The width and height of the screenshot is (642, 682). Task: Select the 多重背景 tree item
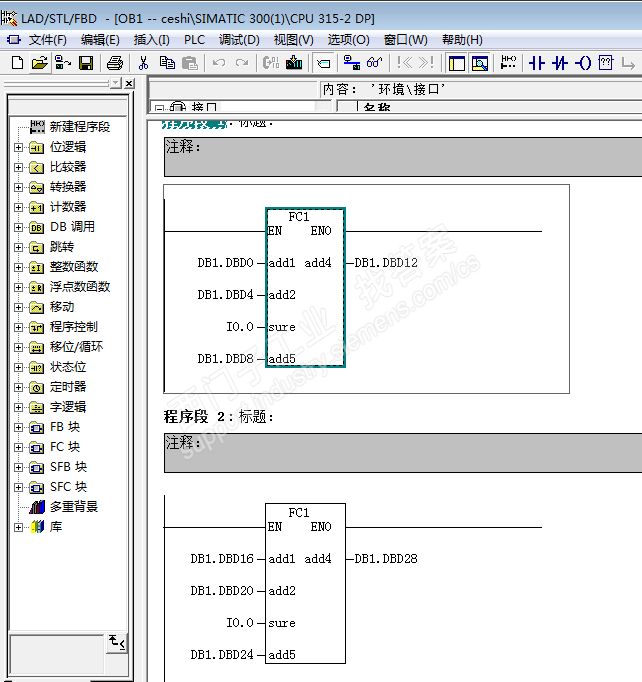click(74, 507)
